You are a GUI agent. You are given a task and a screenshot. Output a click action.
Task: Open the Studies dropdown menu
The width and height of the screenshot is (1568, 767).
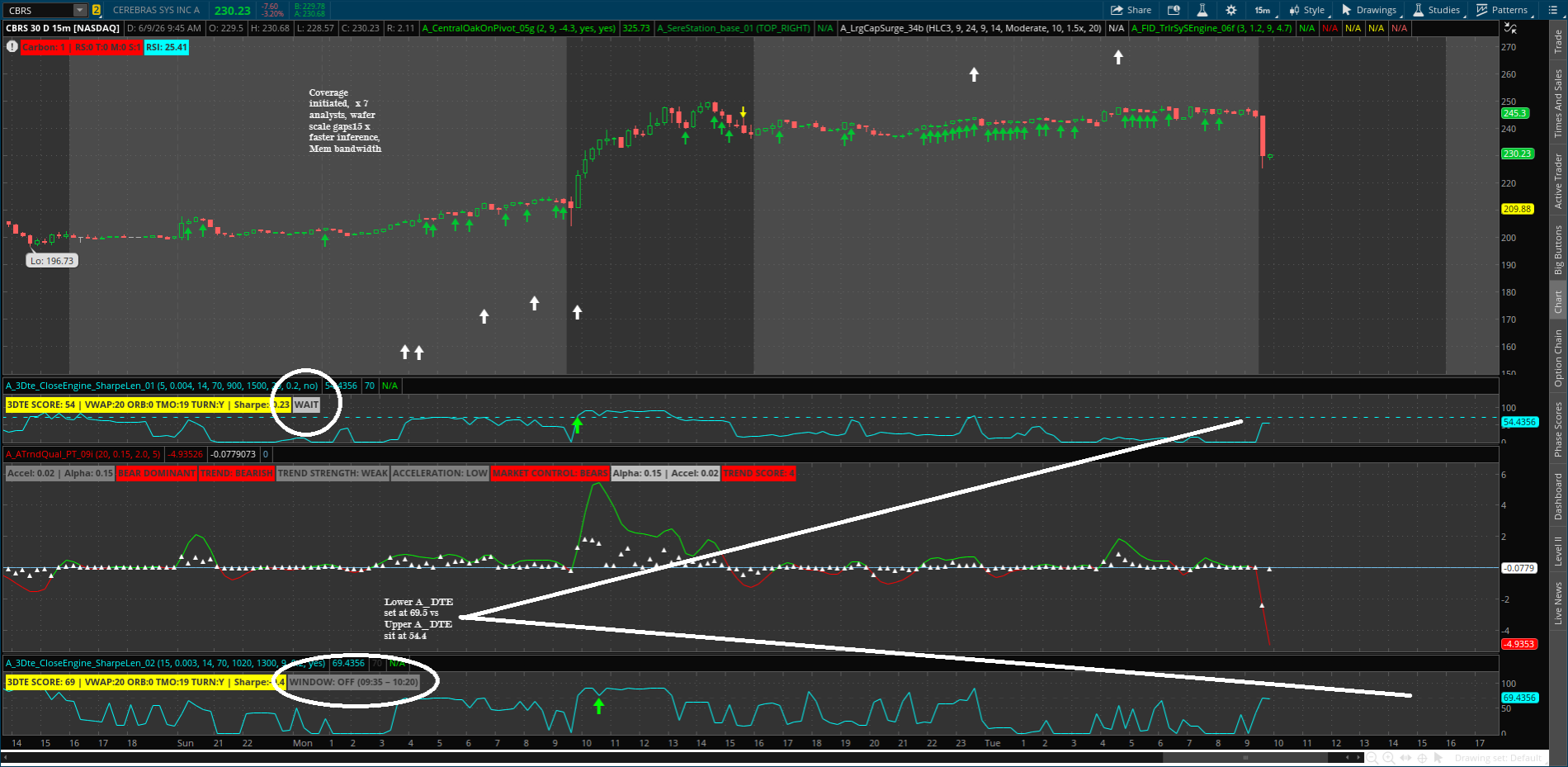[1438, 10]
